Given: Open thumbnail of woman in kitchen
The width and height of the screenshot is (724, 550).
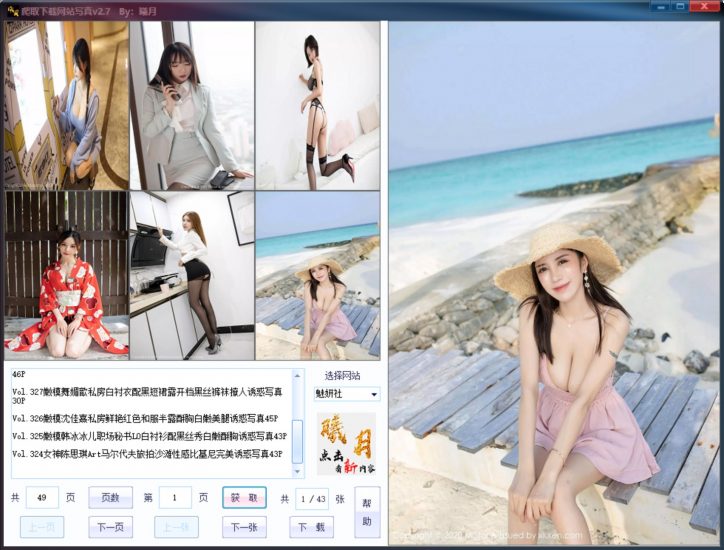Looking at the screenshot, I should [192, 276].
